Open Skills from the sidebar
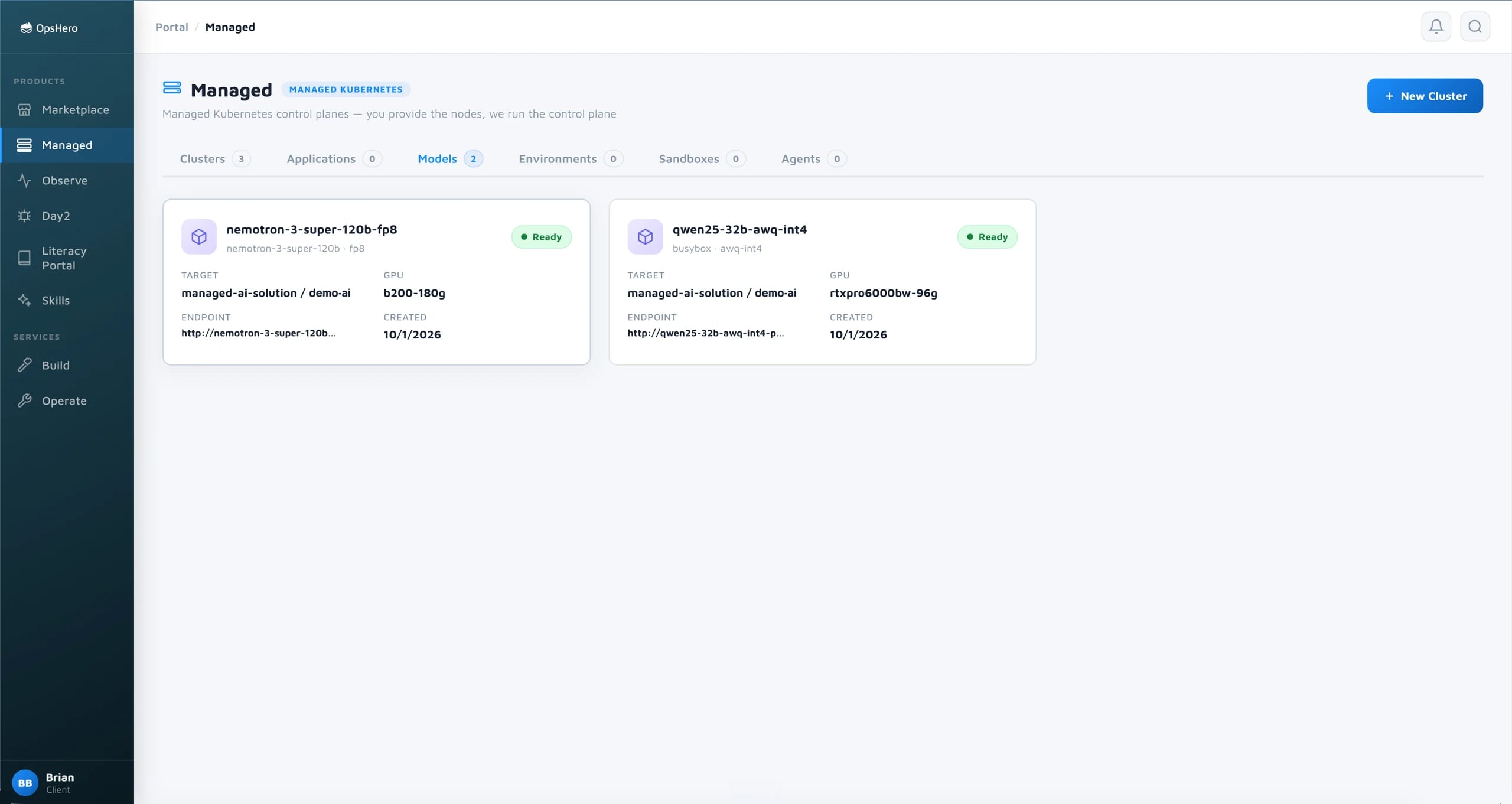This screenshot has height=804, width=1512. coord(67,300)
